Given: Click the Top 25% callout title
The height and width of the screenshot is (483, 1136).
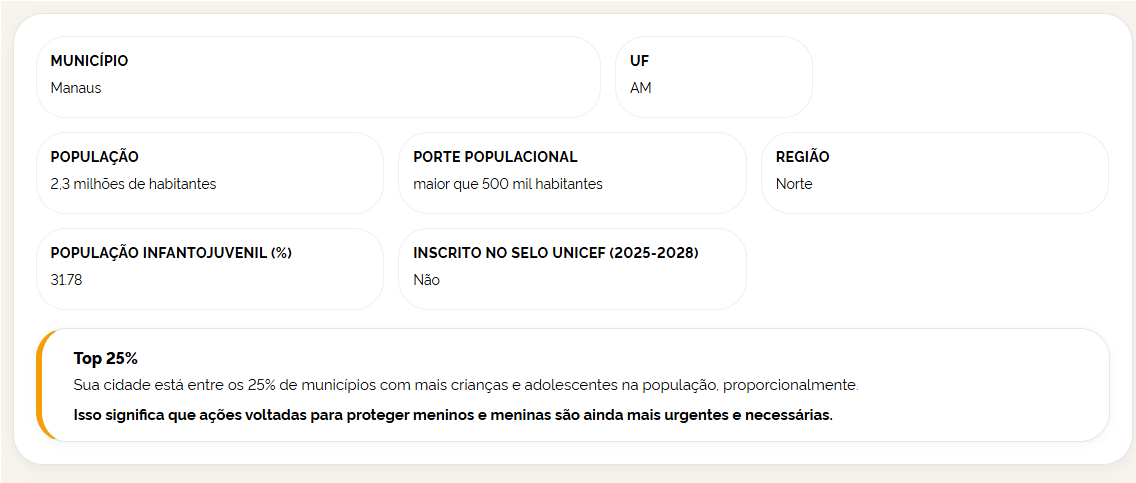Looking at the screenshot, I should (106, 358).
